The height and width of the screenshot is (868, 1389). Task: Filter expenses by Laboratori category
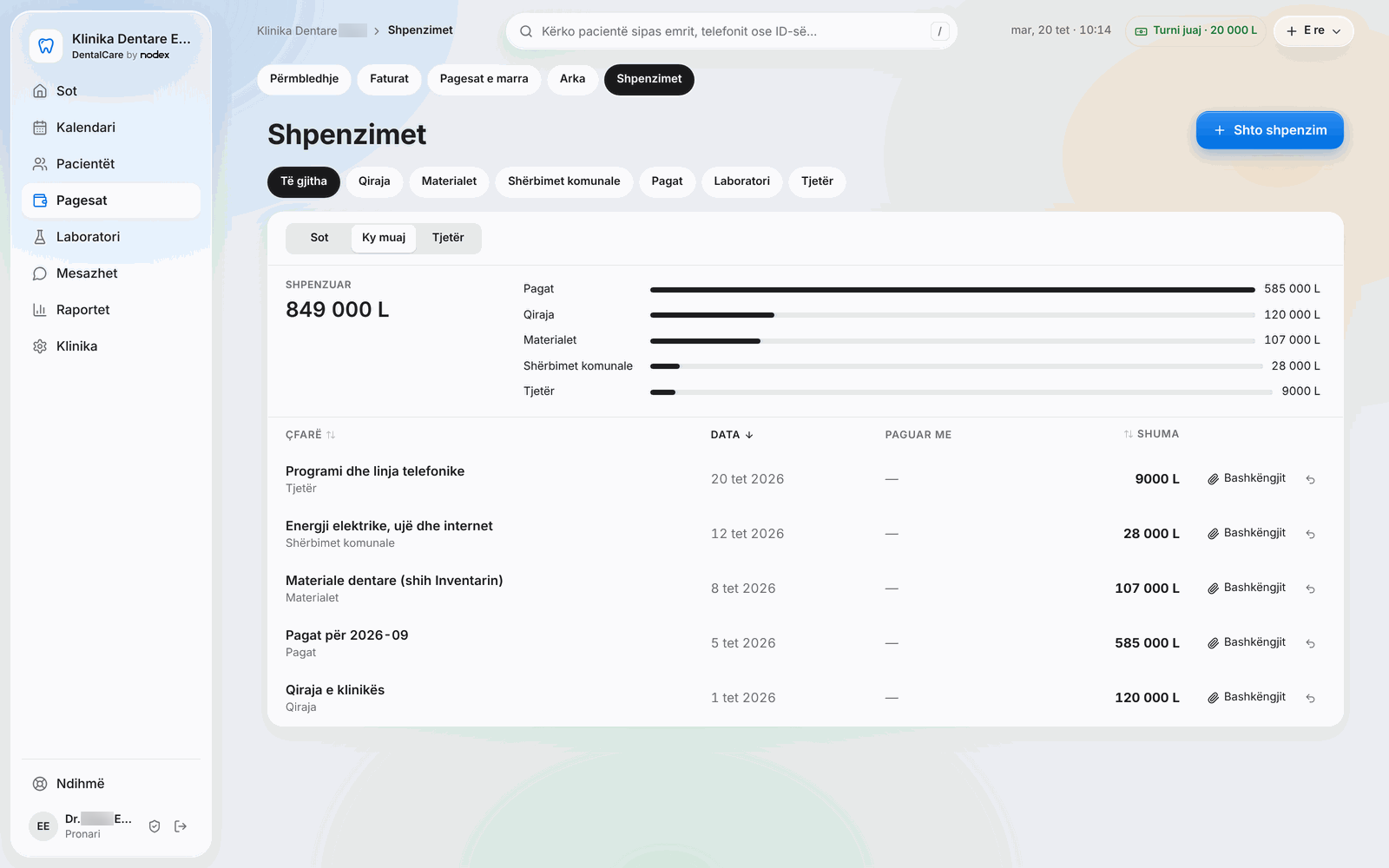[742, 181]
